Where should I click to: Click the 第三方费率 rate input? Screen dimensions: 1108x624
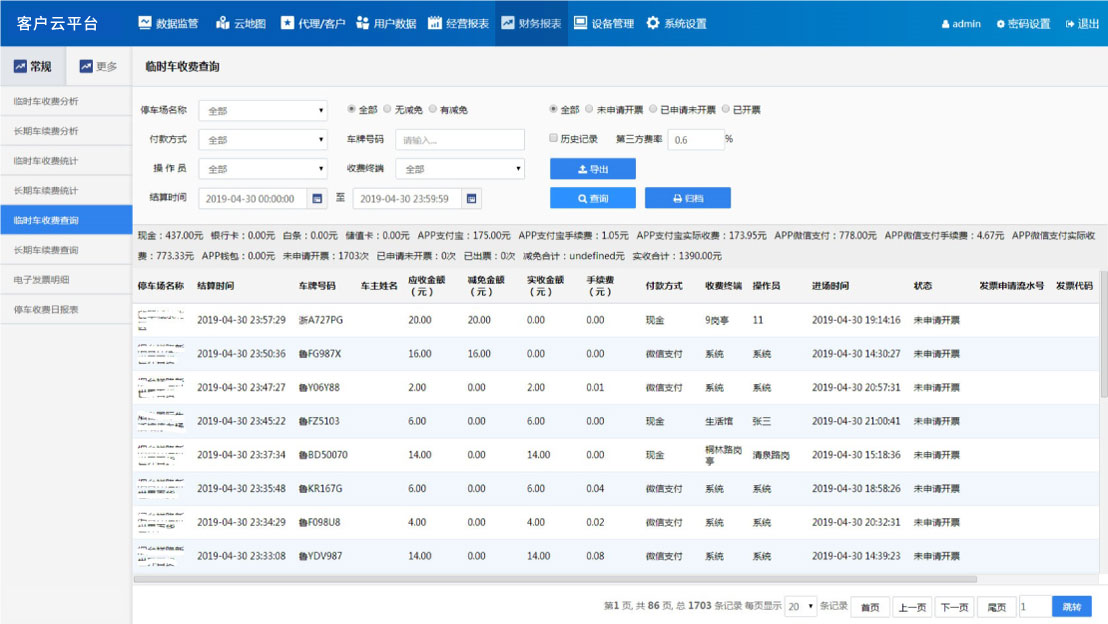coord(695,140)
